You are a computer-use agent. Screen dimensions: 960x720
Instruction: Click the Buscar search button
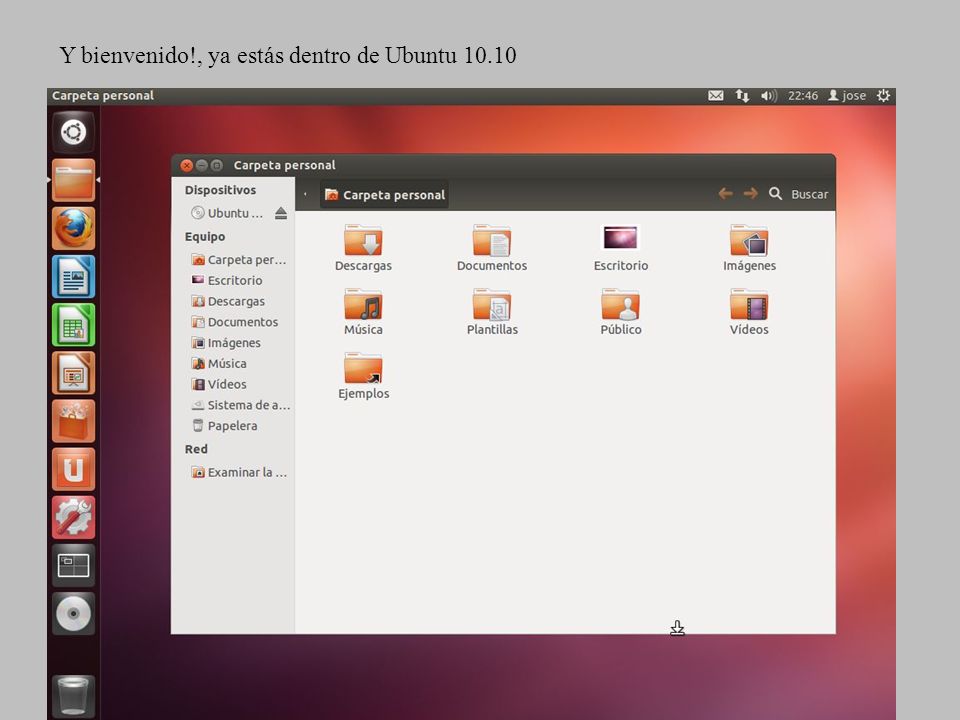799,194
